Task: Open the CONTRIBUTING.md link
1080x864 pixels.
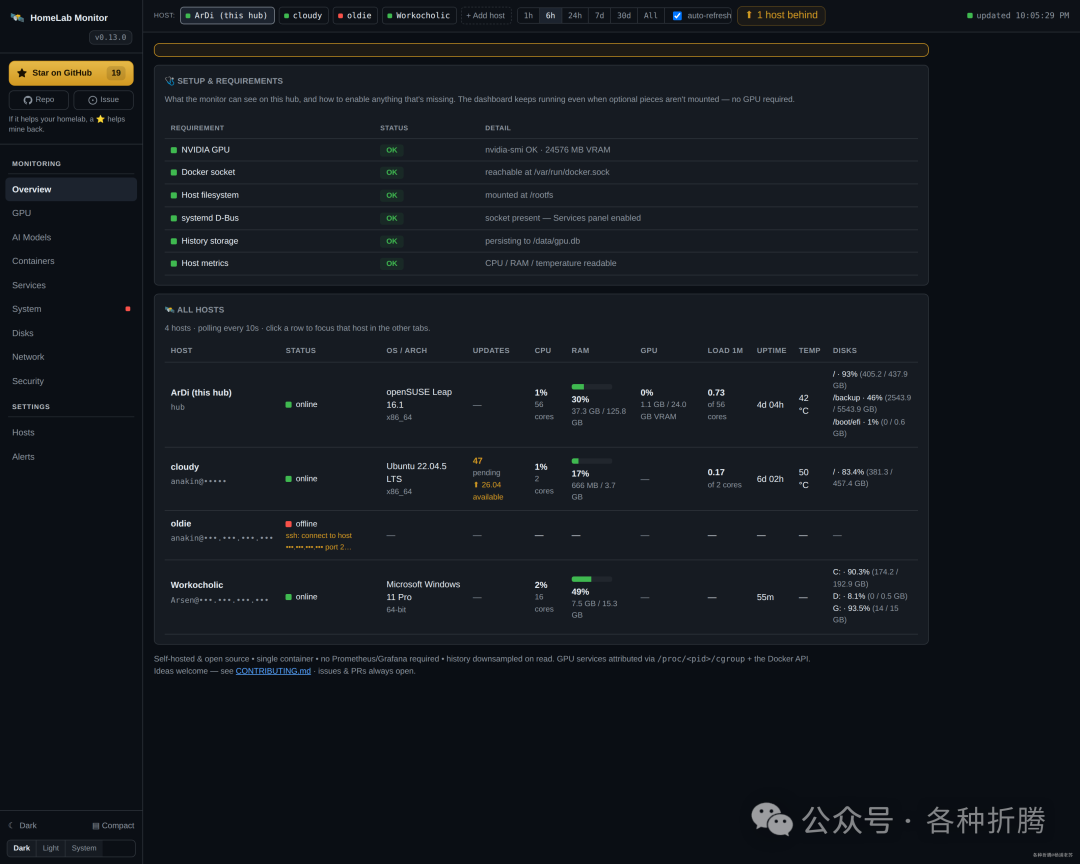Action: pos(273,671)
